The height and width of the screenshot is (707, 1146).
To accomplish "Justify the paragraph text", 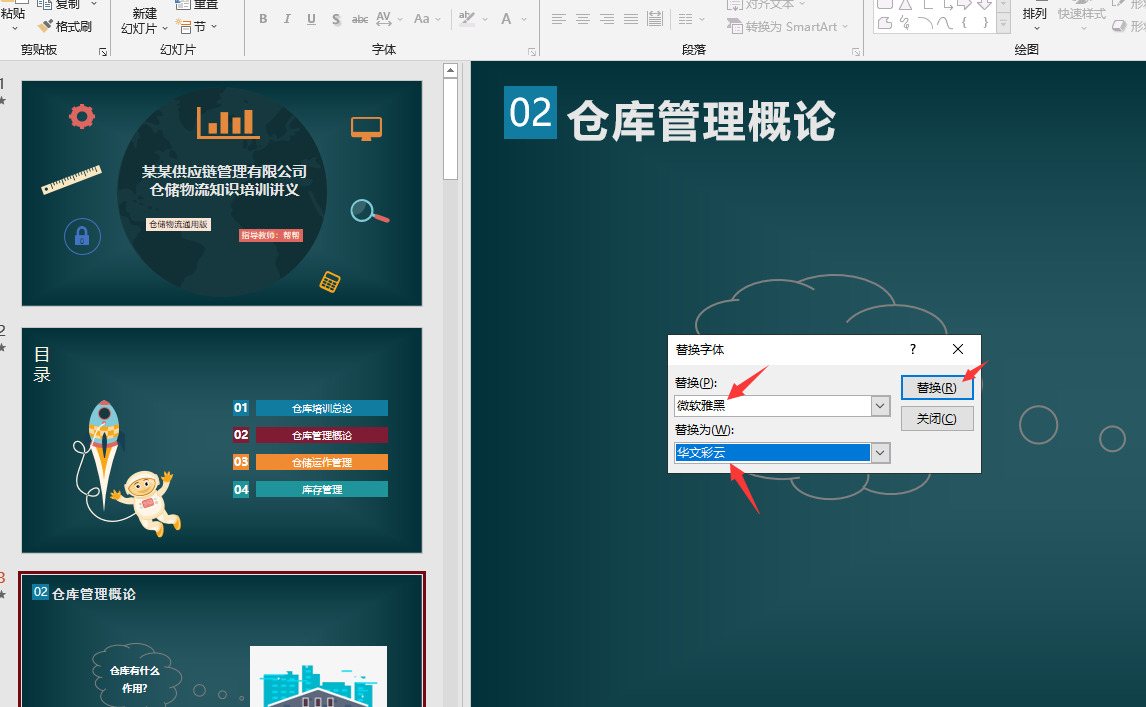I will [x=631, y=19].
